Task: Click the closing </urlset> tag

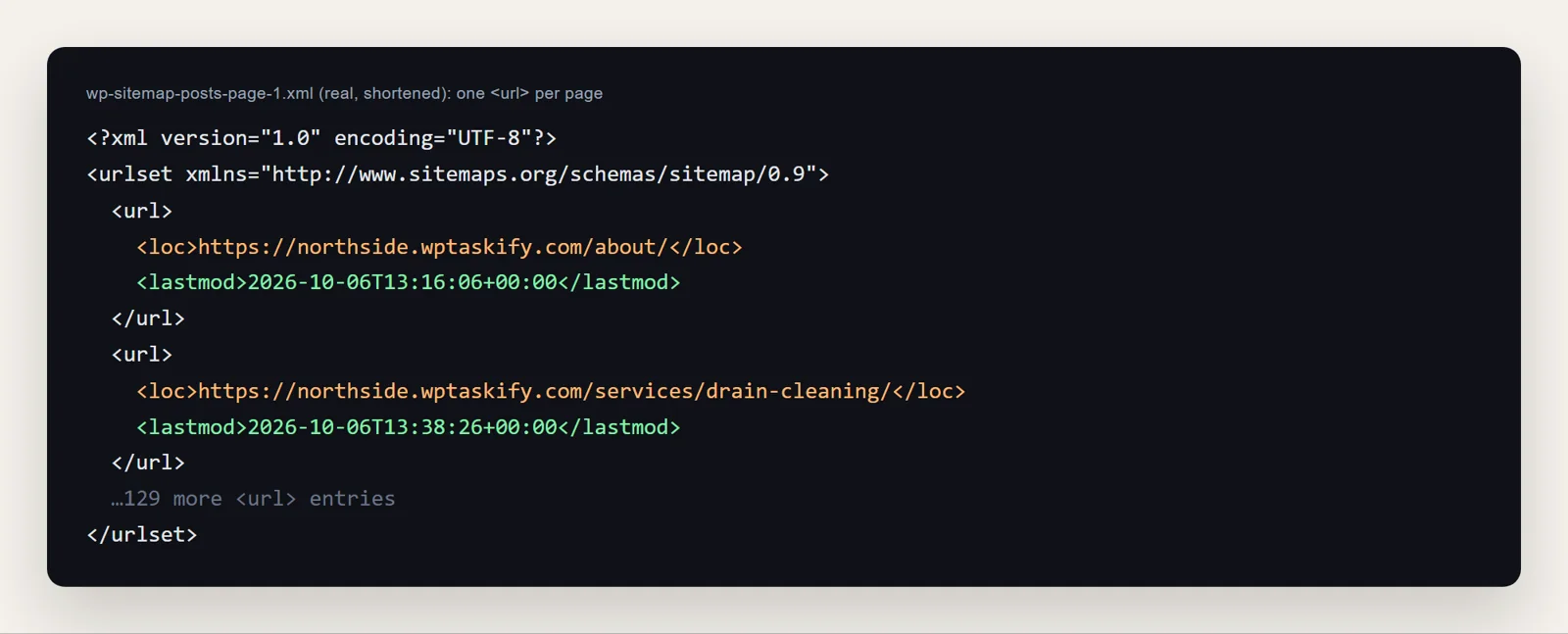Action: 142,535
